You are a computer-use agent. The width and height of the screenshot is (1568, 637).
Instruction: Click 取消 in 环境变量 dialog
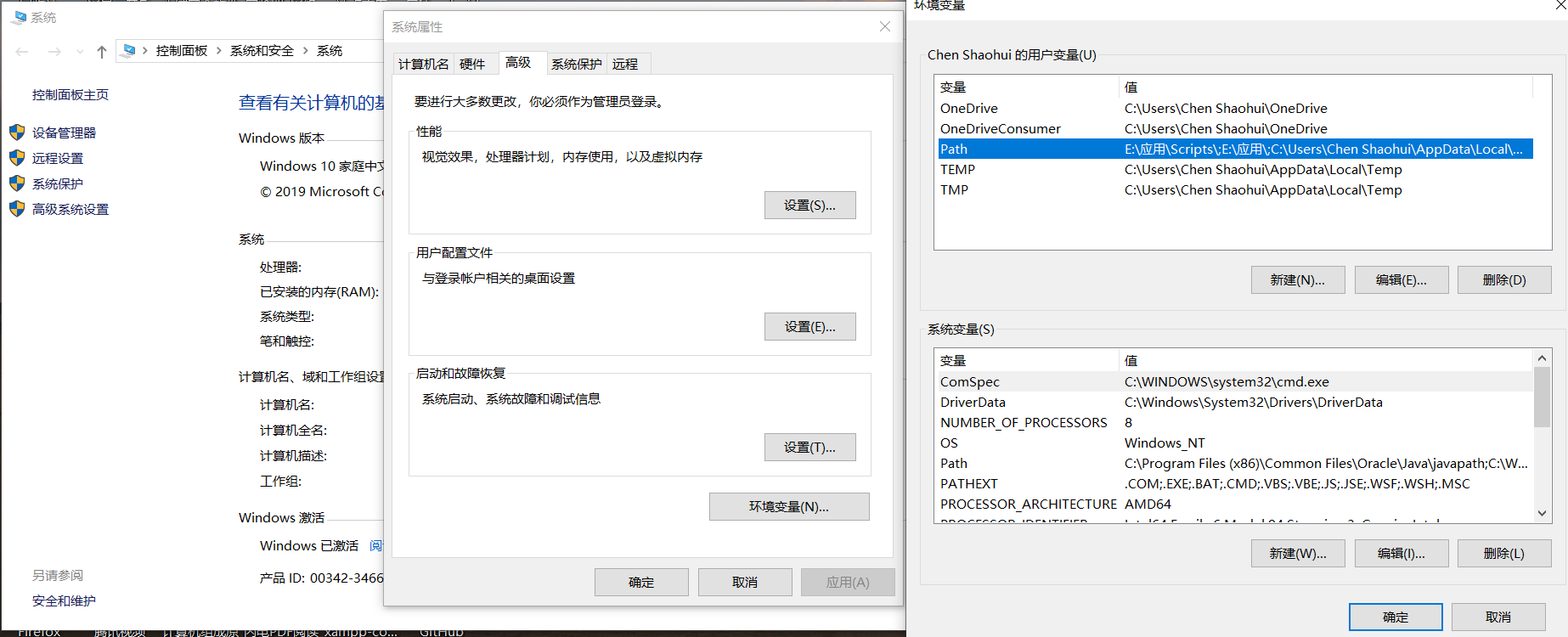[1498, 617]
